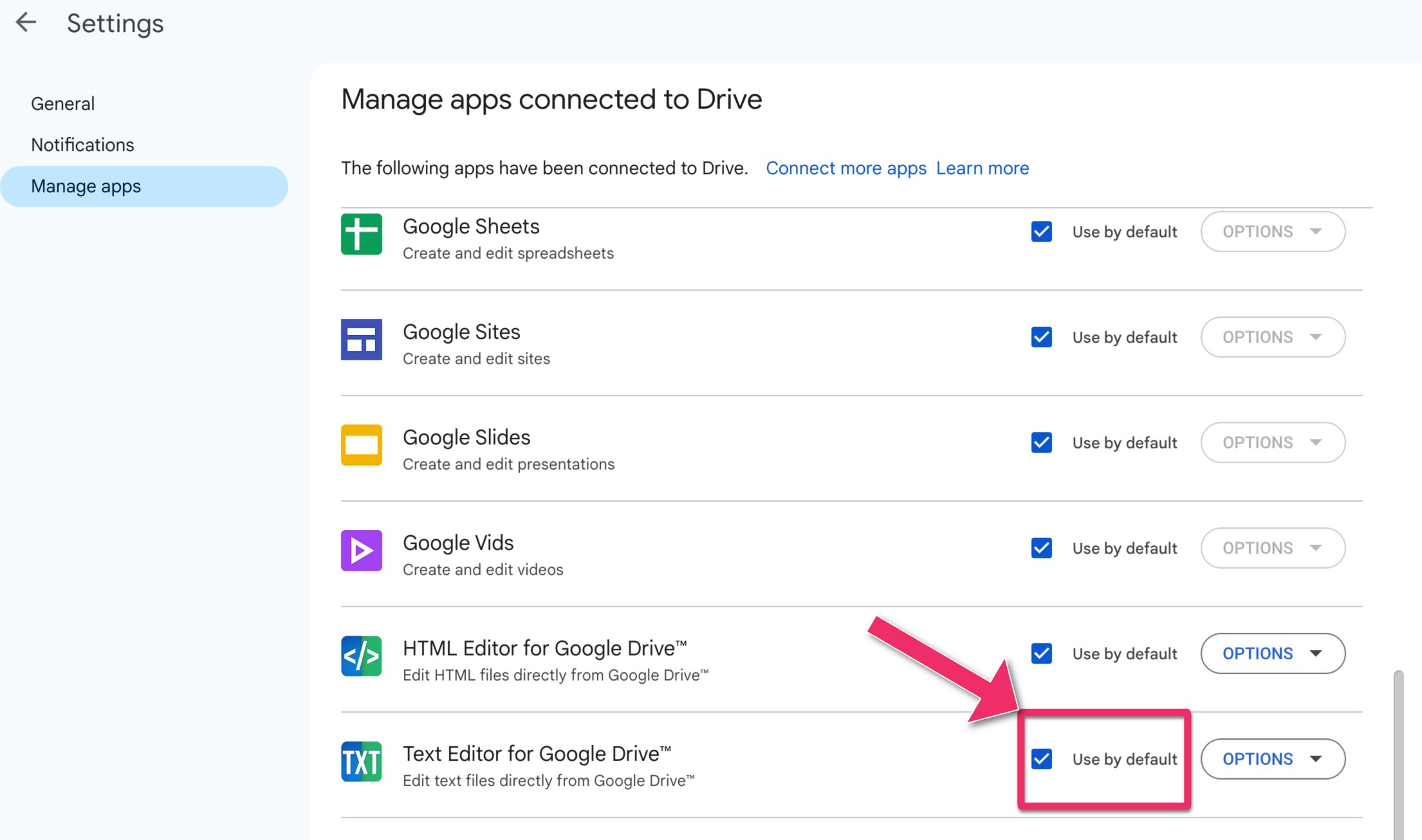Screen dimensions: 1422x840
Task: Click 'Create and edit presentations' description
Action: click(508, 464)
